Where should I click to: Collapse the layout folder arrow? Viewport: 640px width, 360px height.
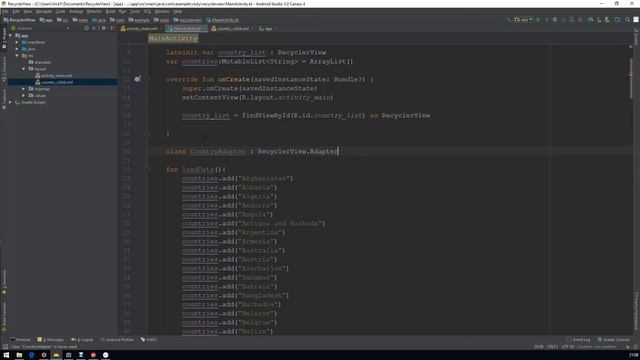point(24,69)
